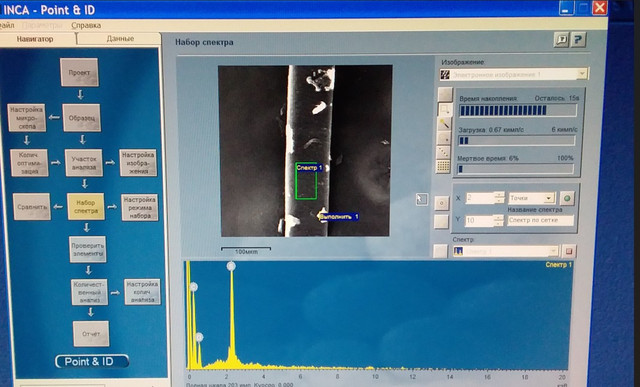Viewport: 640px width, 387px height.
Task: Click the lowest peak marker circle in the spectrum
Action: tap(199, 337)
